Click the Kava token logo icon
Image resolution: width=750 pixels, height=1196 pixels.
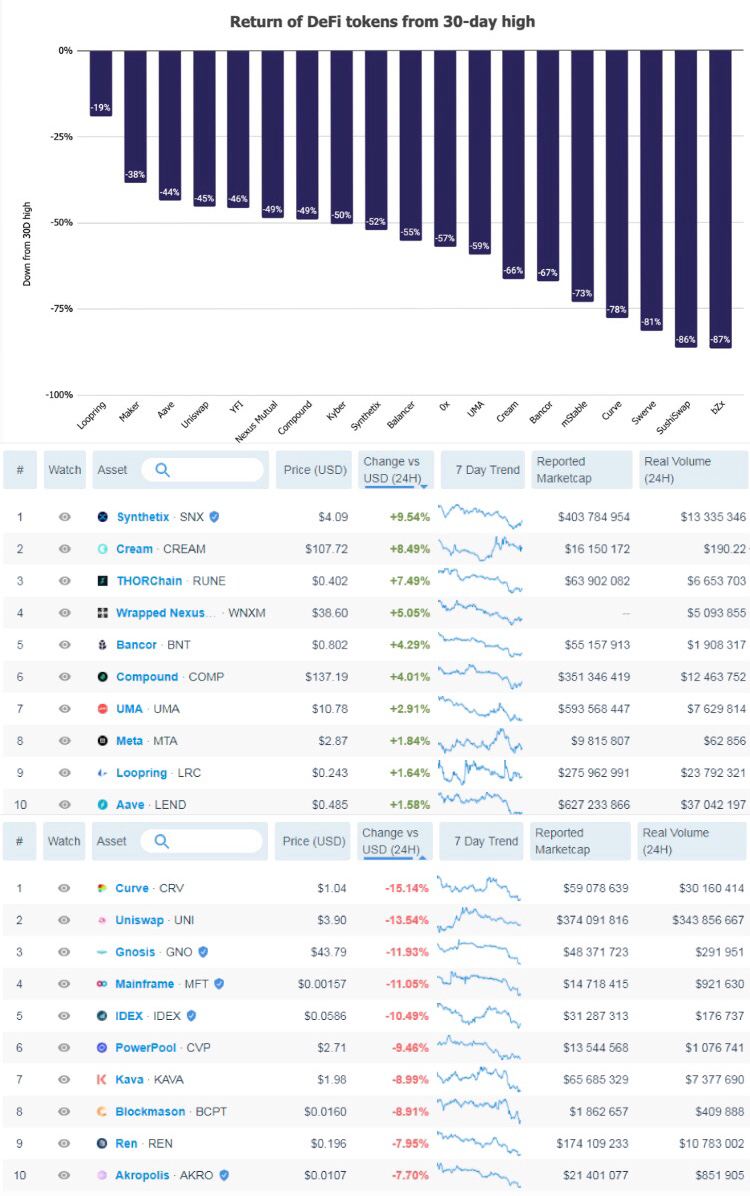point(102,1080)
